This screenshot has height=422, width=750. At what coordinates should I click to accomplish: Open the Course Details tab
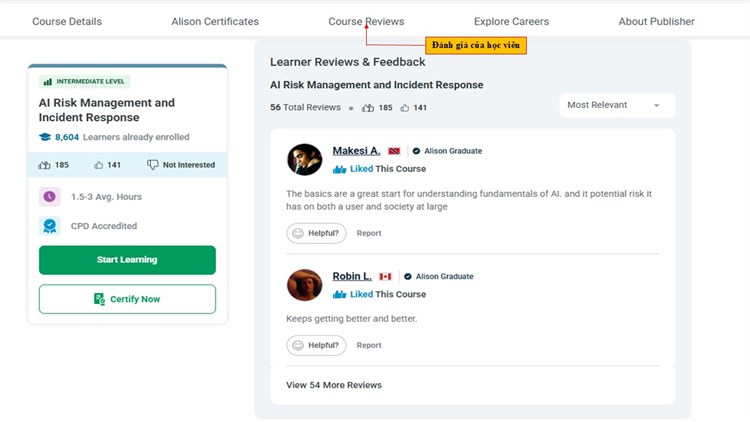(x=67, y=22)
